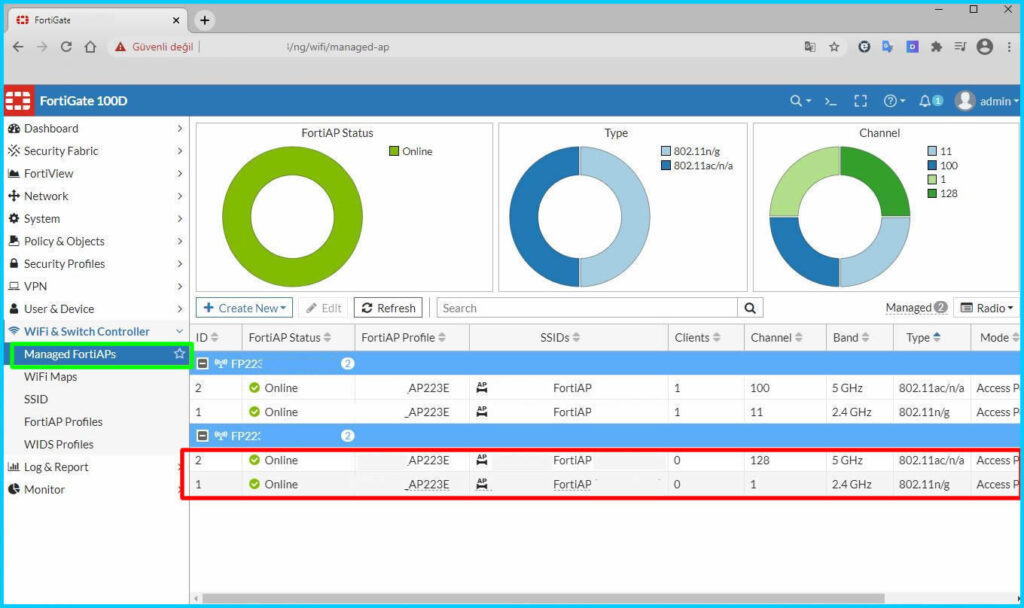Sort by ID column

(208, 338)
